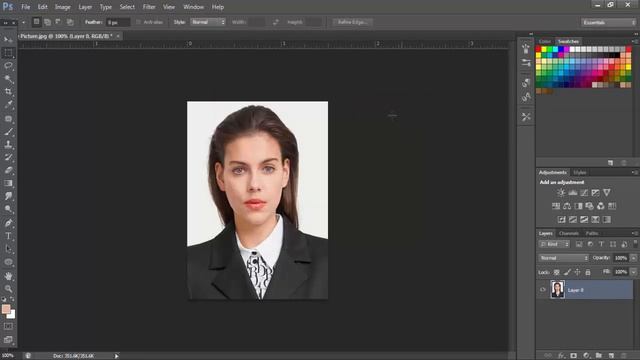Screen dimensions: 640x360
Task: Select the Hand tool
Action: click(8, 276)
